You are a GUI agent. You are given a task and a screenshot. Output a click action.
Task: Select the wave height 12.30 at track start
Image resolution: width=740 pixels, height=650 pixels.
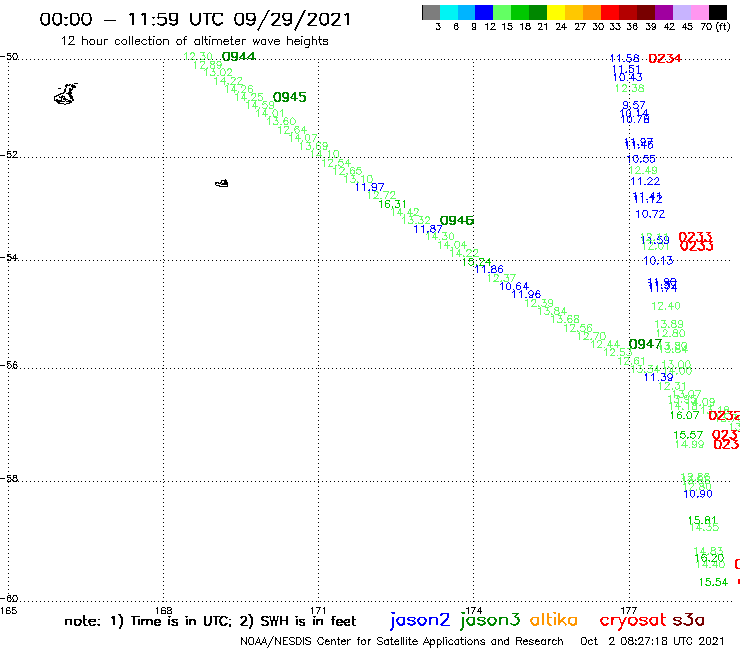(198, 56)
